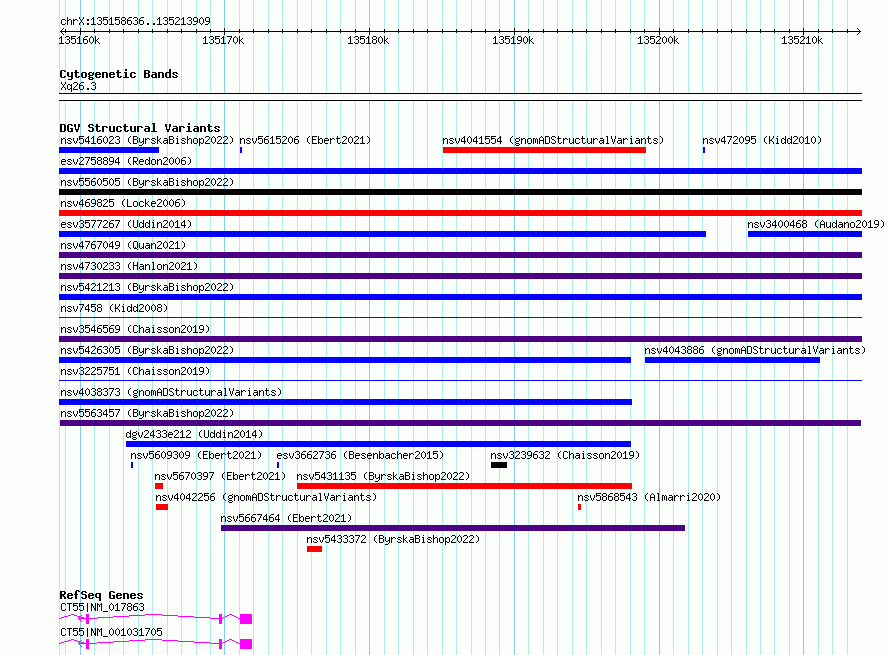The image size is (890, 655).
Task: Open the nsv4042256 gnomADStructuralVariants label
Action: 266,497
